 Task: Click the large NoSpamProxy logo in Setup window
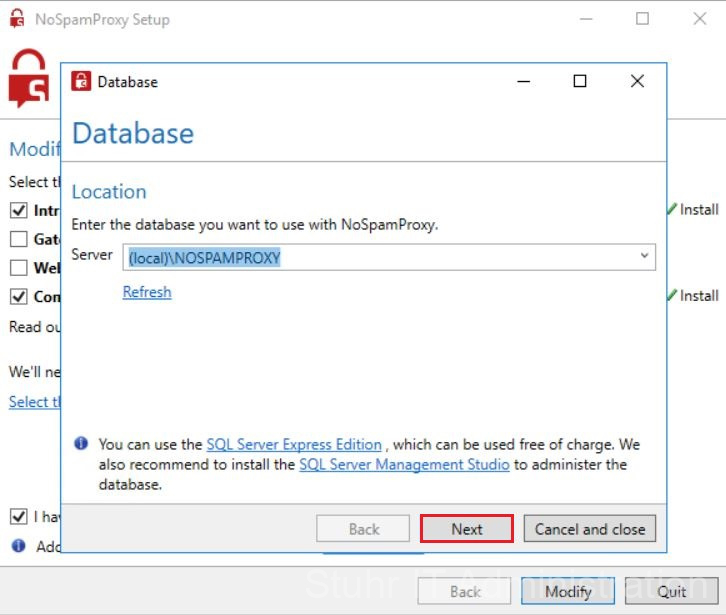29,78
